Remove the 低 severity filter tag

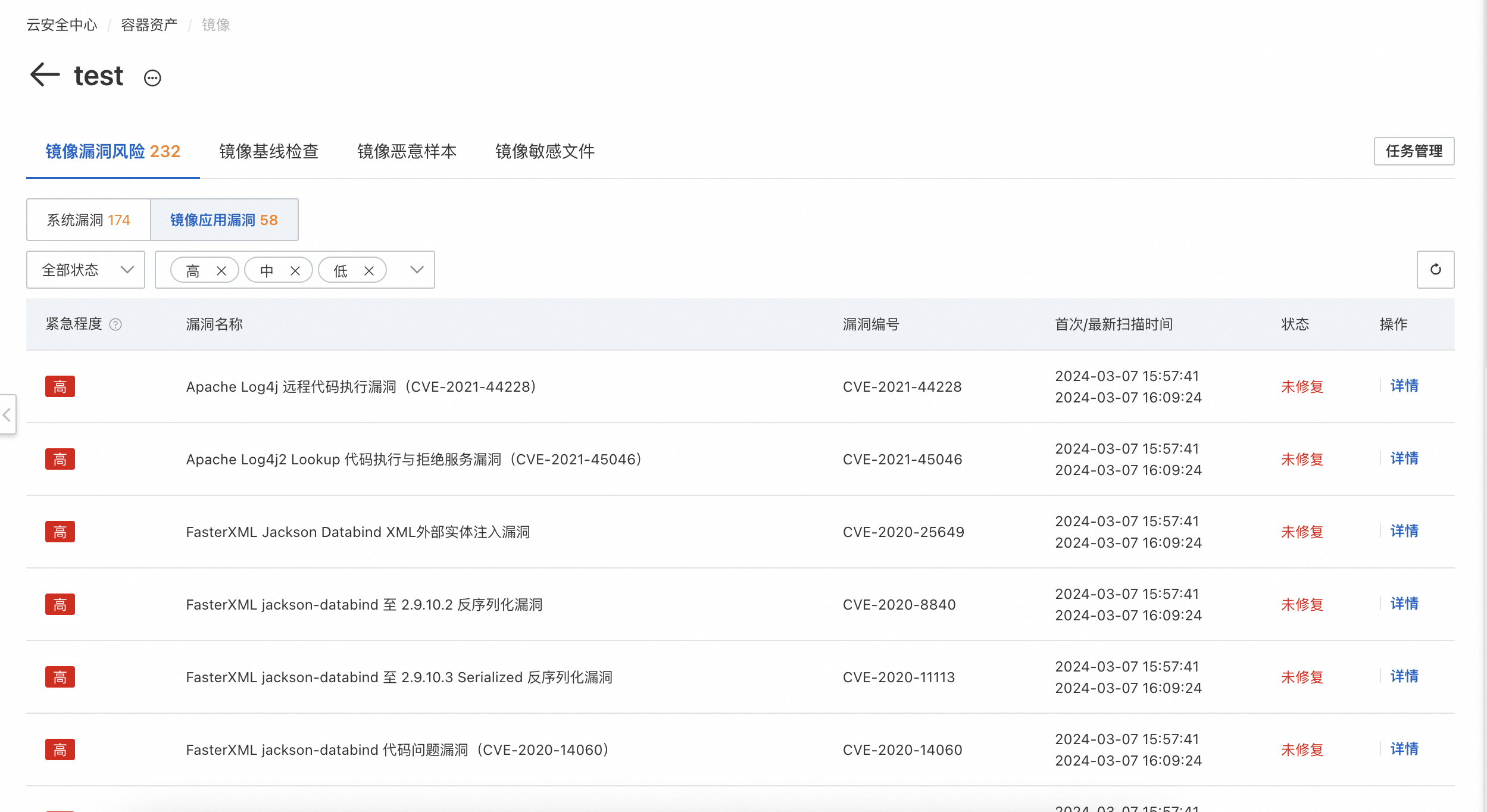369,271
